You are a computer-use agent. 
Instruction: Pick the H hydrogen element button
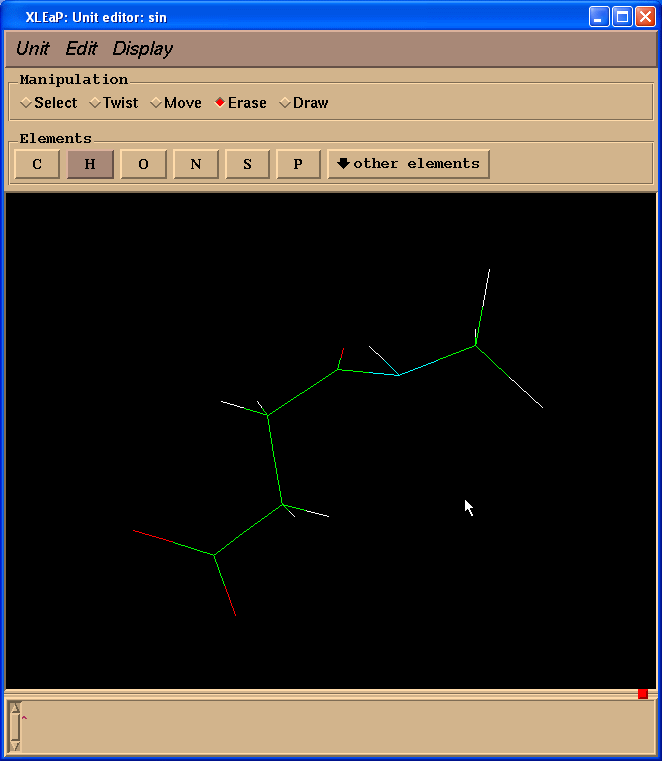(90, 164)
